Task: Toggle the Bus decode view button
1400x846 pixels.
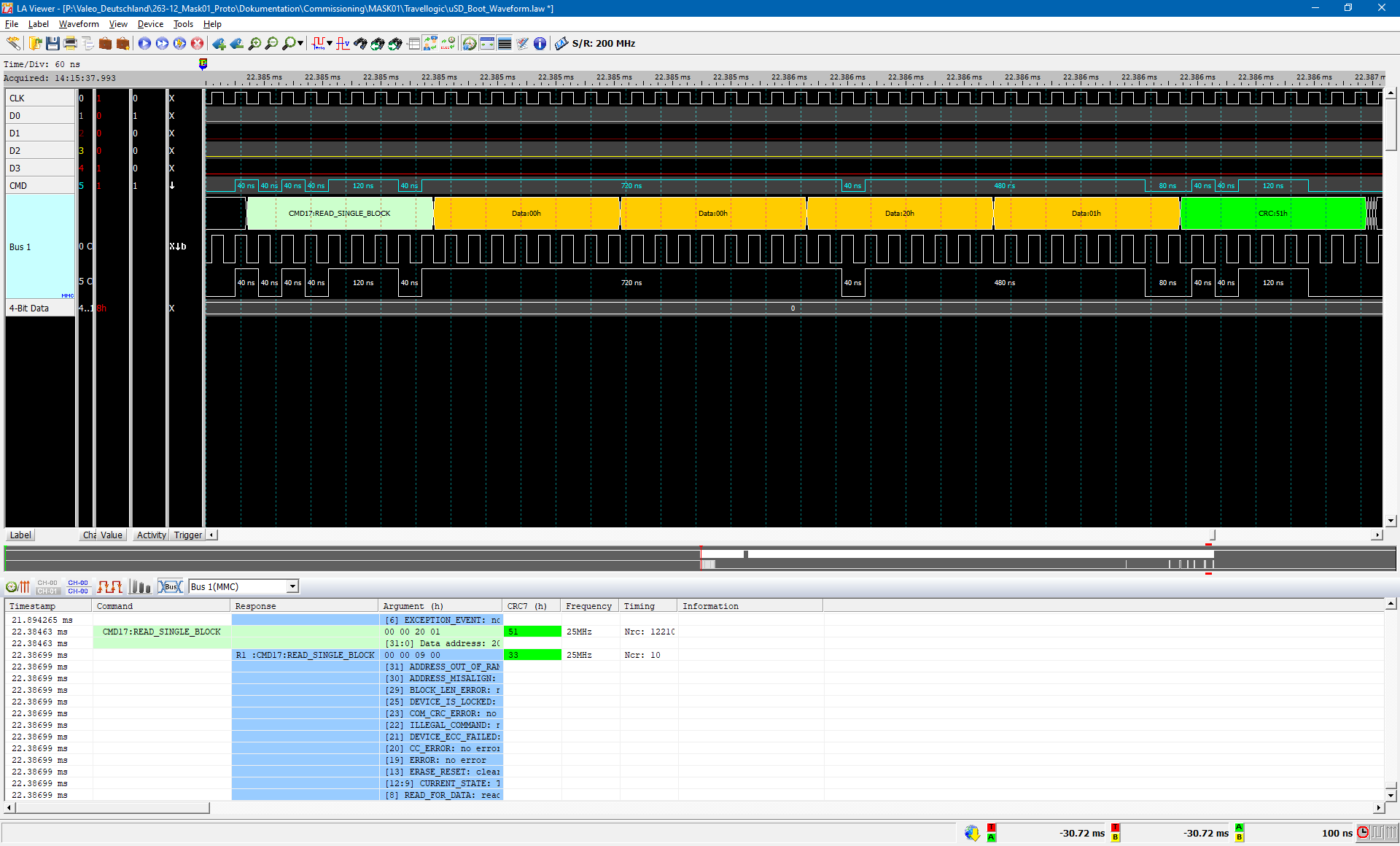Action: click(171, 587)
